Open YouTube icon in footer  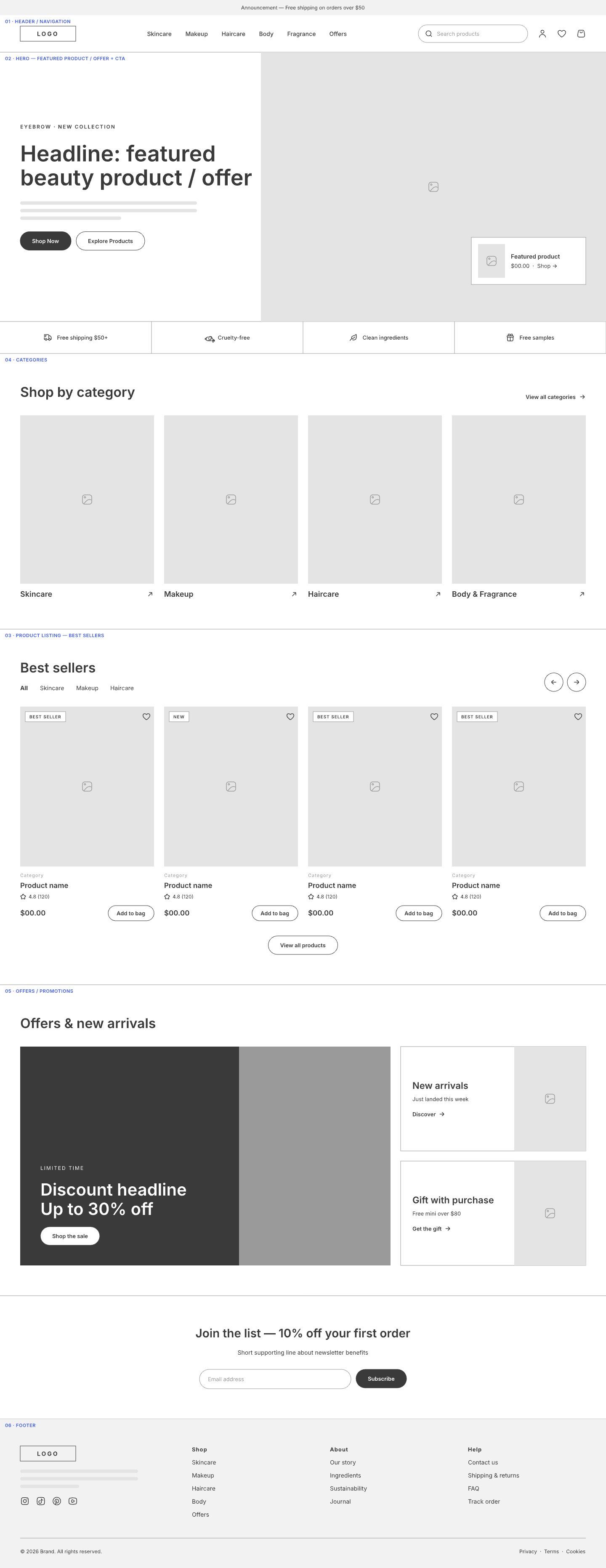click(73, 1501)
